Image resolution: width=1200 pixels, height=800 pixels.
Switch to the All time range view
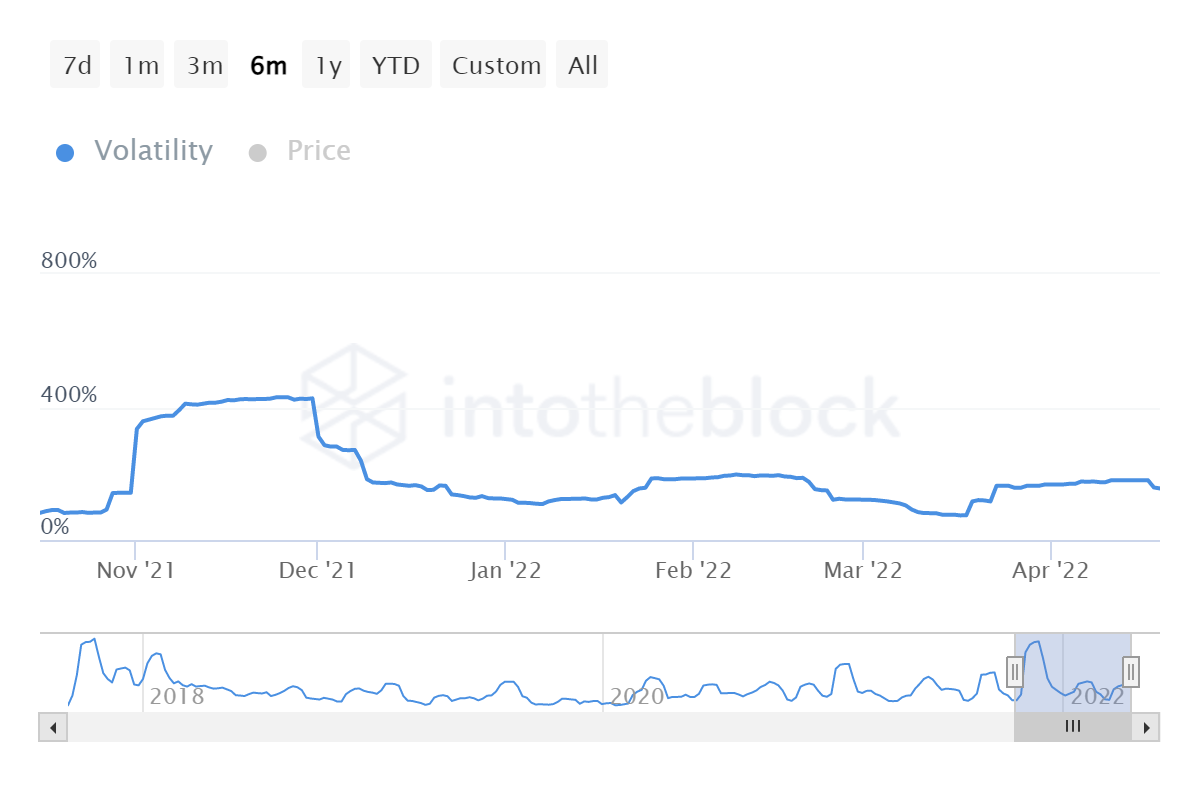[581, 64]
